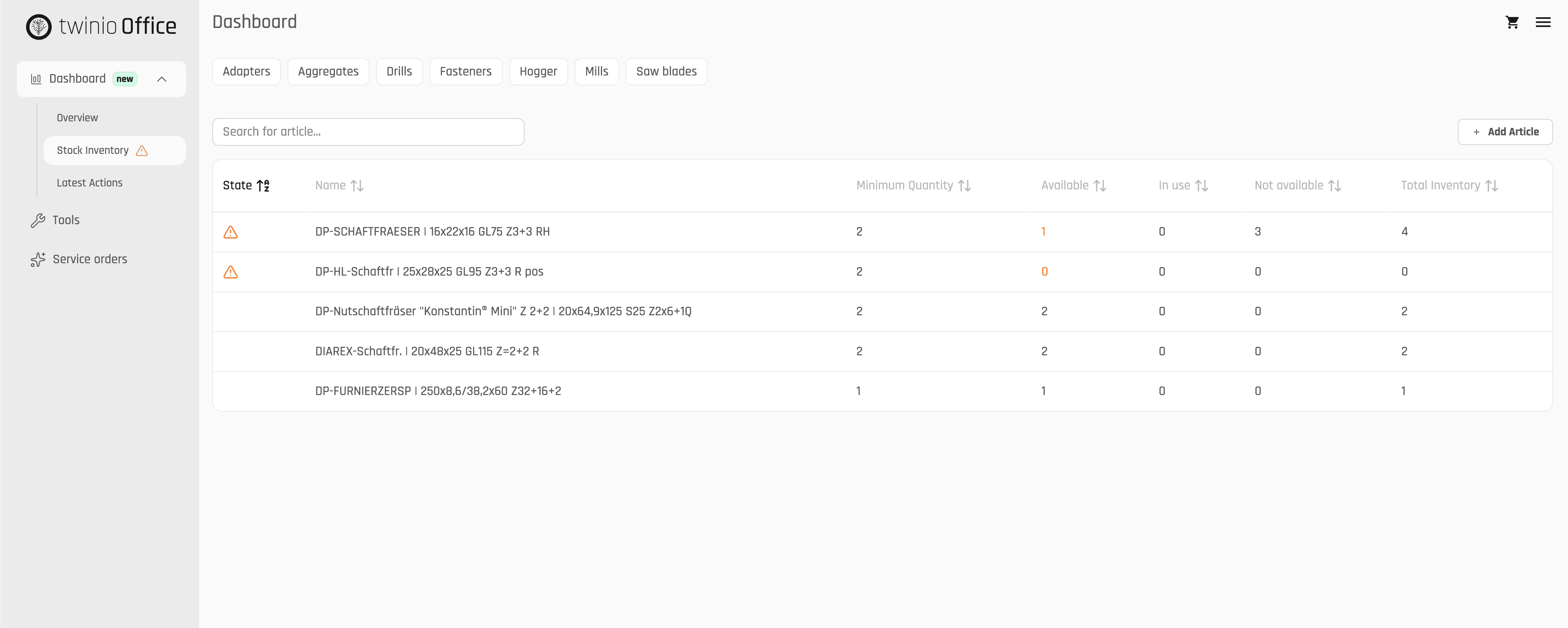Click the Dashboard bar chart icon

coord(36,79)
